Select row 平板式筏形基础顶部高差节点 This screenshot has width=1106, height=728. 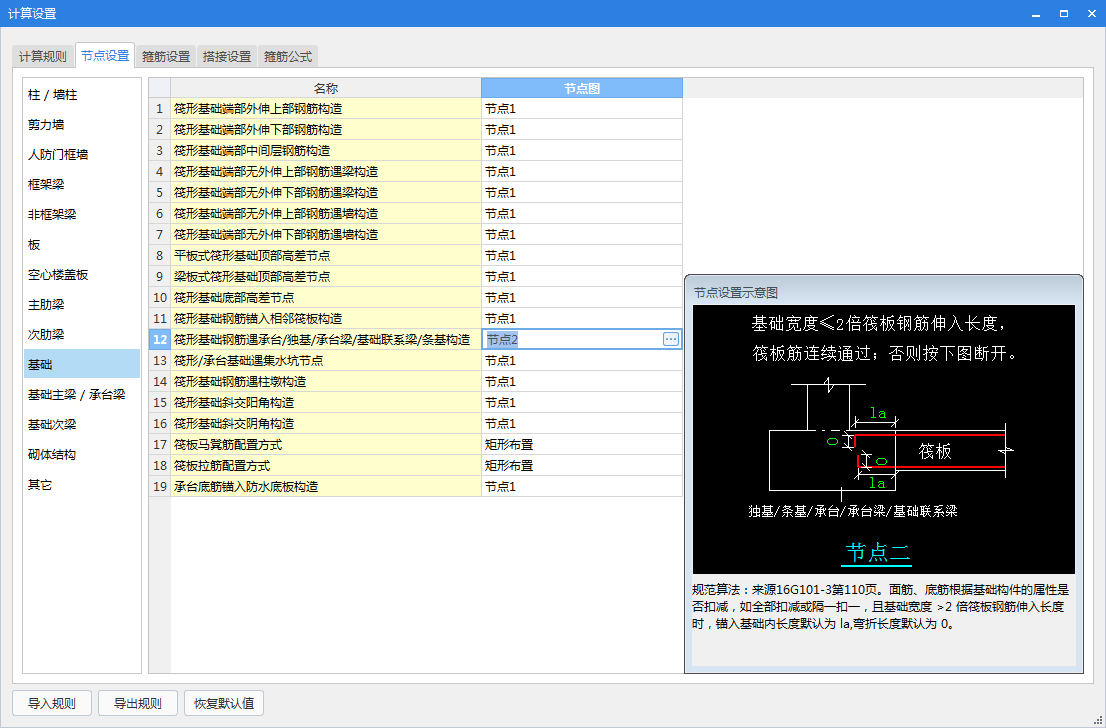point(326,255)
